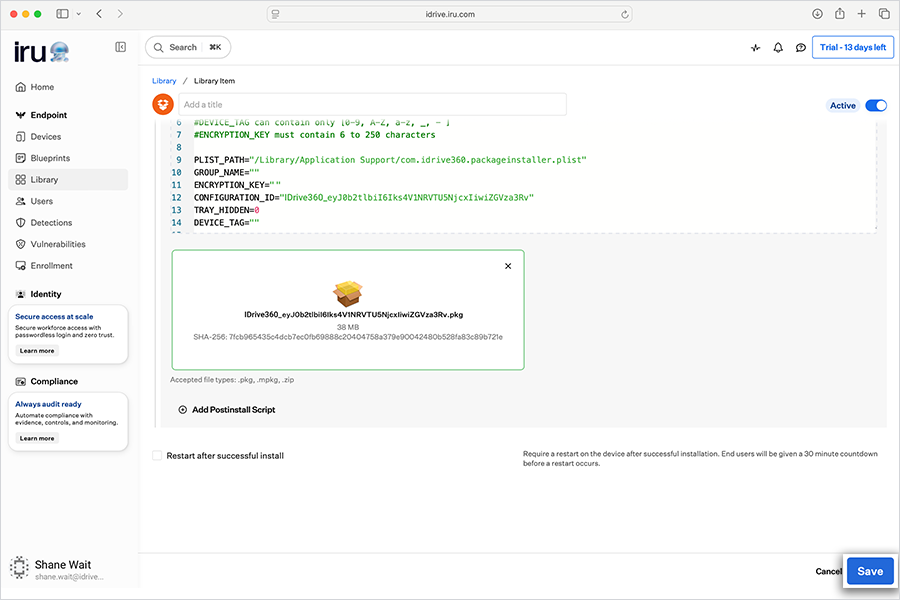Show Safari downloads

click(817, 14)
